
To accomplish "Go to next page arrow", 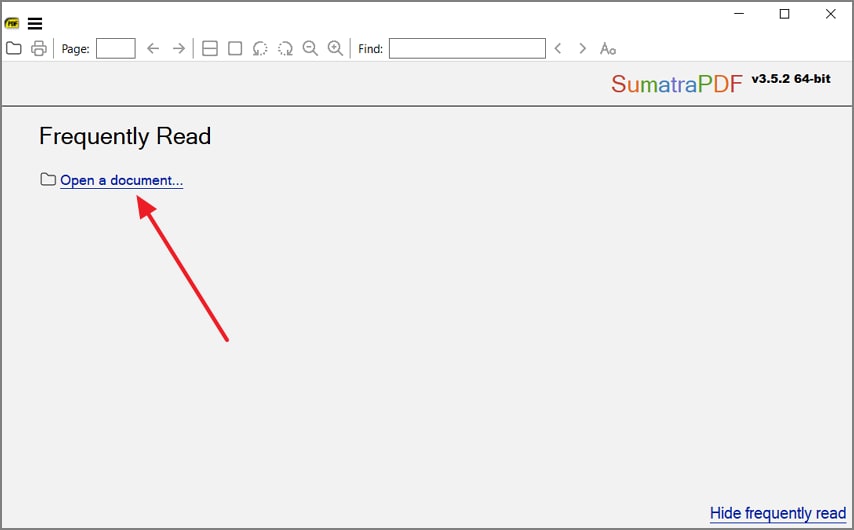I will (179, 48).
